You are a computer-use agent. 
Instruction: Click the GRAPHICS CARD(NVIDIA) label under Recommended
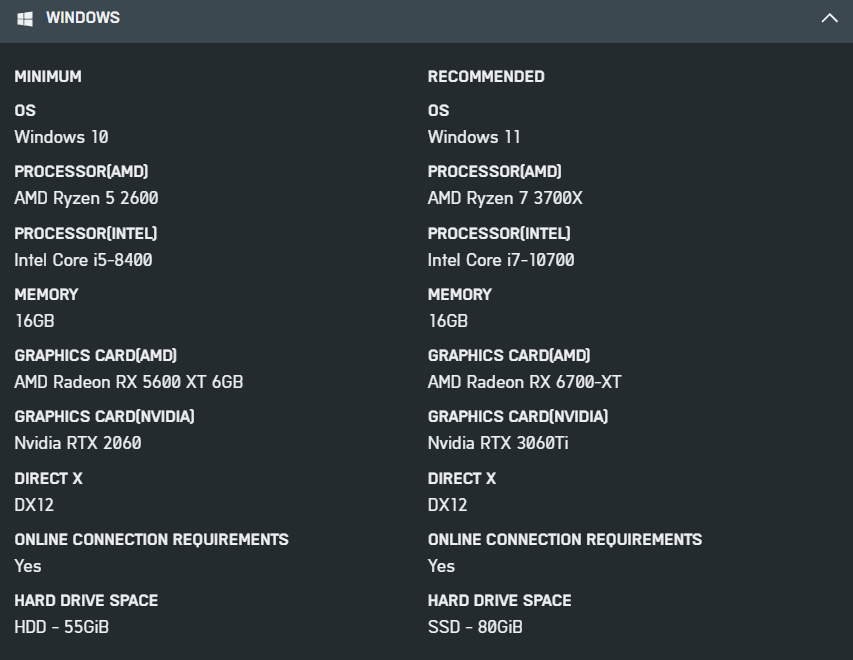(x=518, y=416)
